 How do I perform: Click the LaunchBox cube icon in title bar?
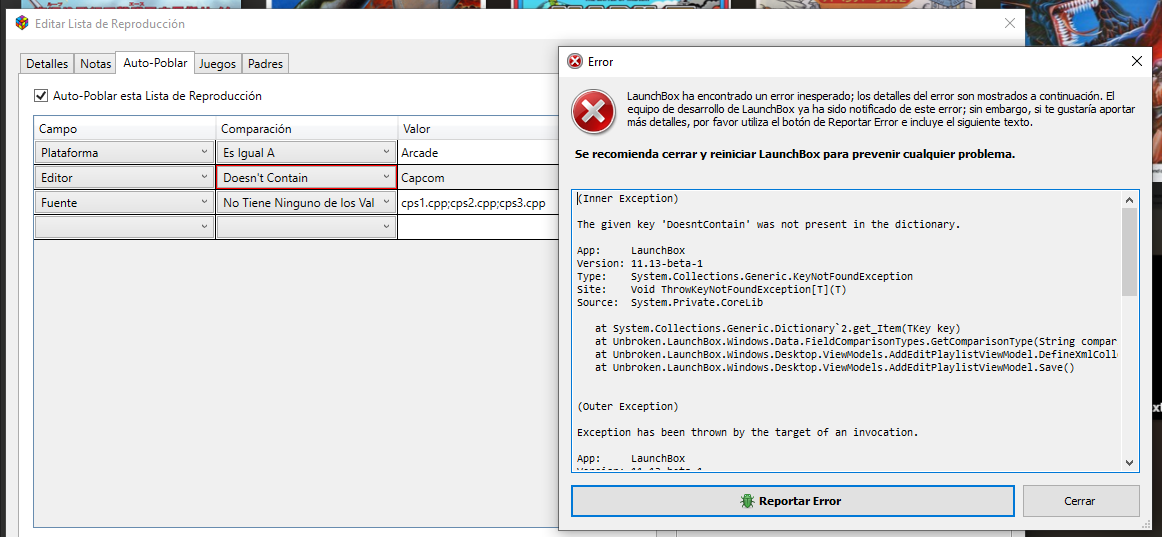(22, 24)
